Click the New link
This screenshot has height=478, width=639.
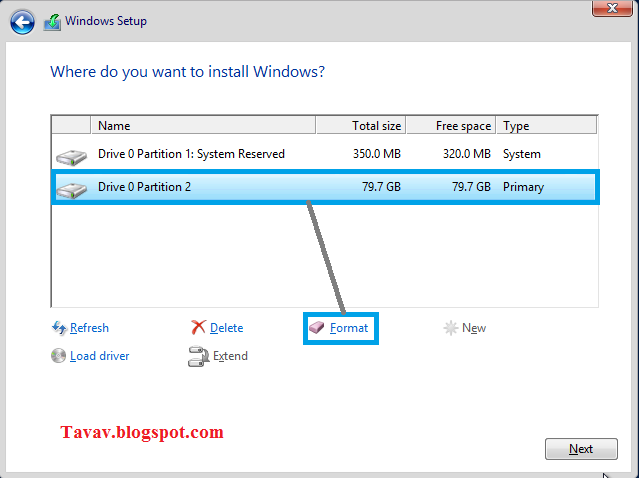[x=474, y=328]
